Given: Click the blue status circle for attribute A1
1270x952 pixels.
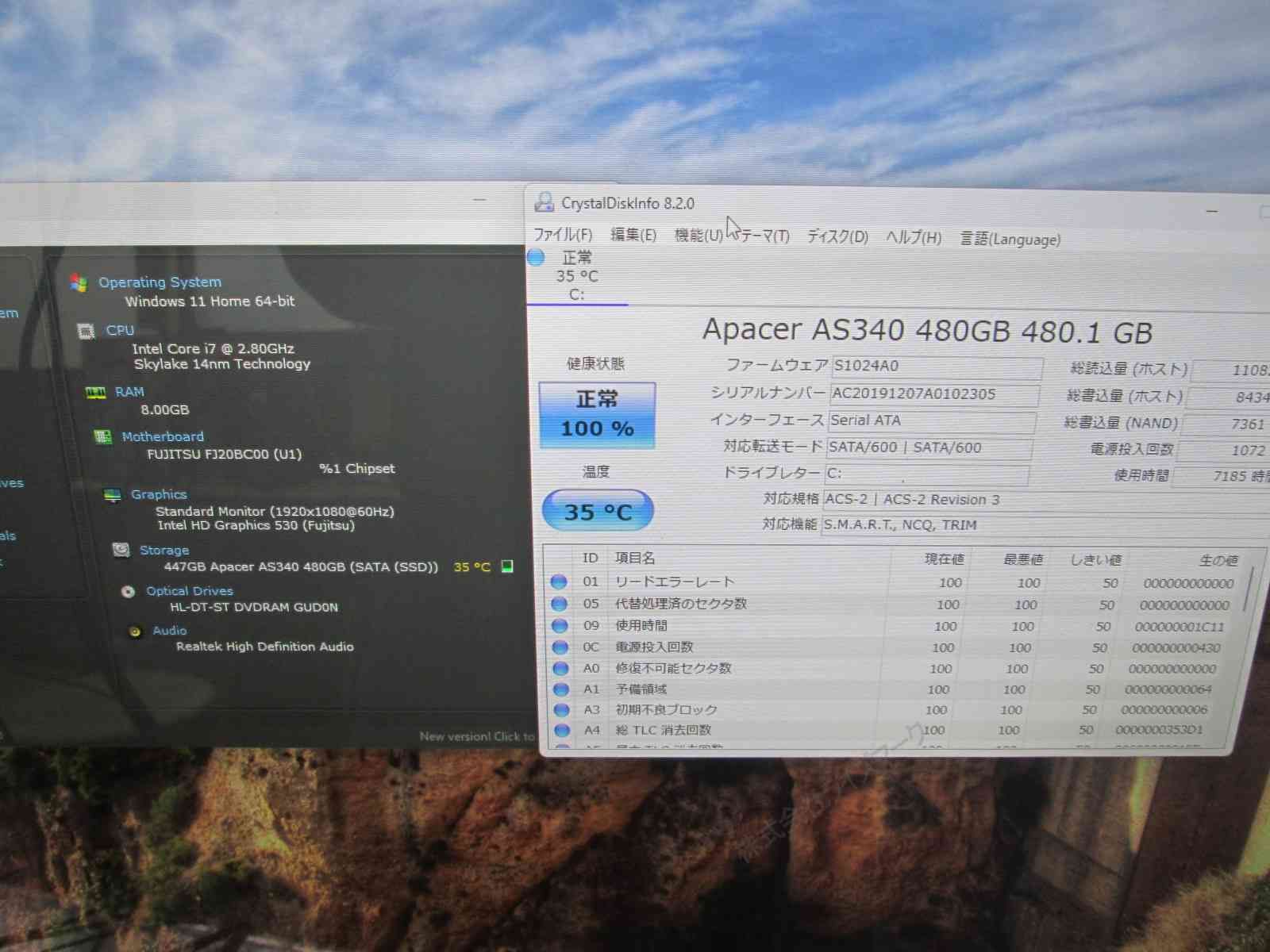Looking at the screenshot, I should tap(562, 689).
